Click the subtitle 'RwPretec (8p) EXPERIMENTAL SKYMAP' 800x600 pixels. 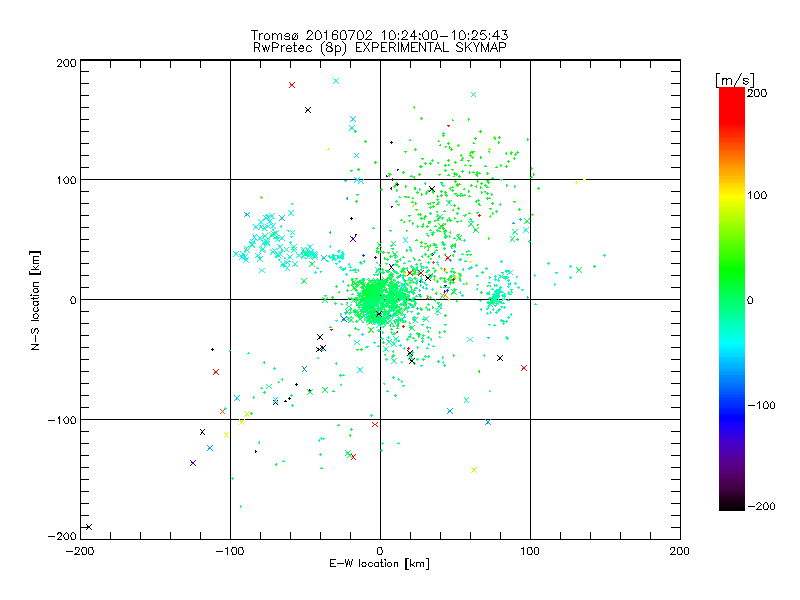tap(380, 48)
